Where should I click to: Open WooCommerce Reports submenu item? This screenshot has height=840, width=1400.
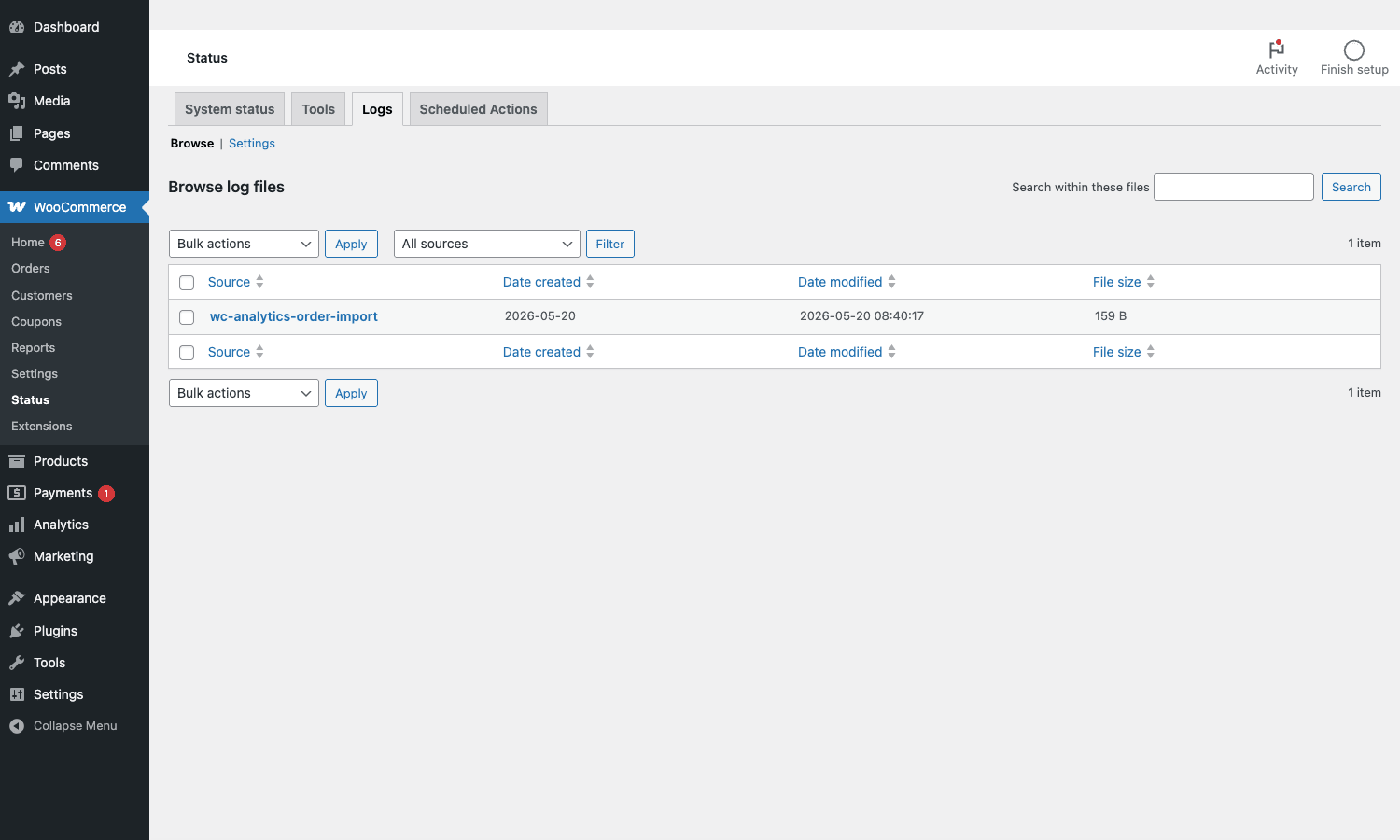[34, 347]
